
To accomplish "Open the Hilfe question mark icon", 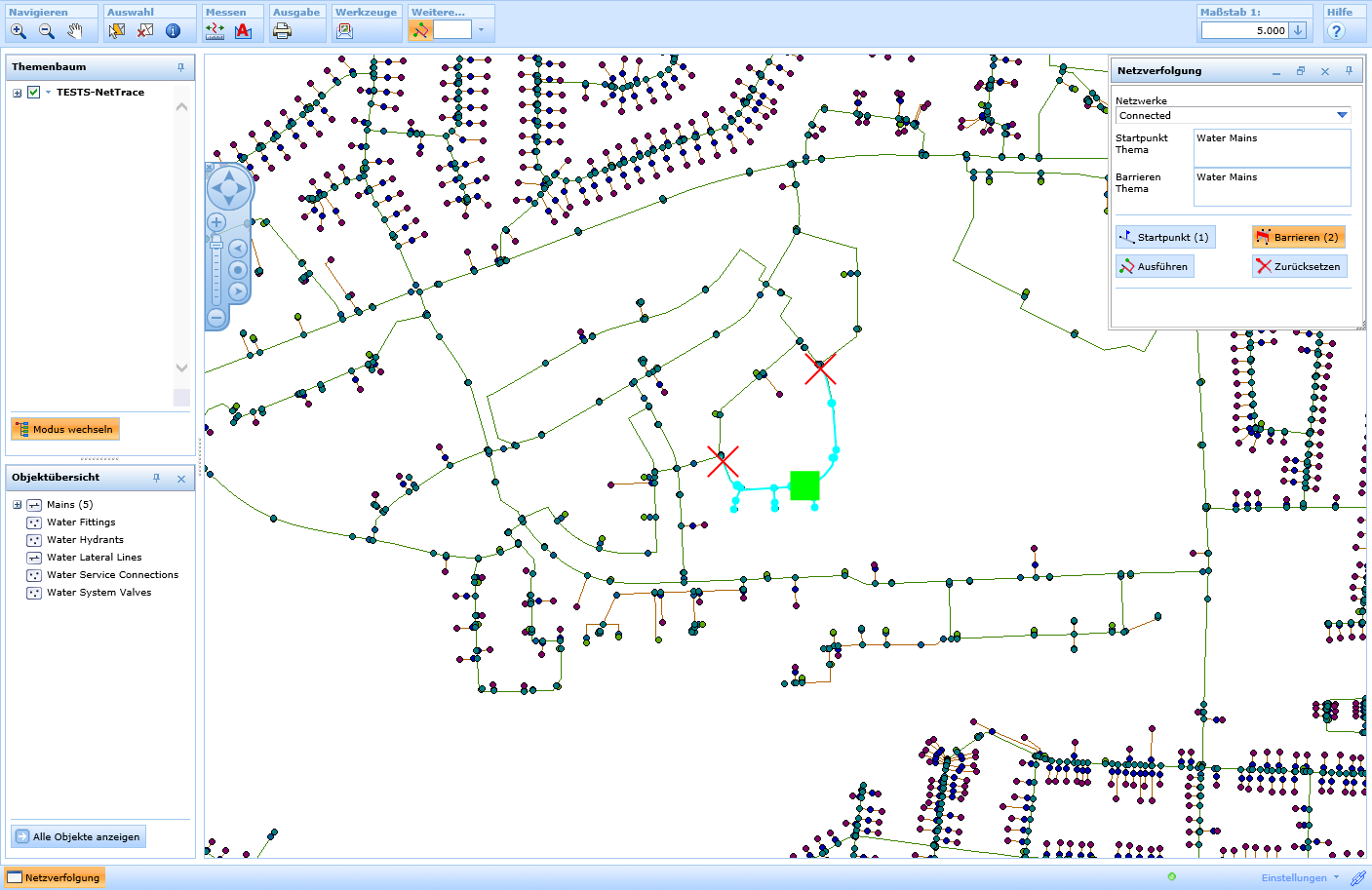I will tap(1336, 31).
